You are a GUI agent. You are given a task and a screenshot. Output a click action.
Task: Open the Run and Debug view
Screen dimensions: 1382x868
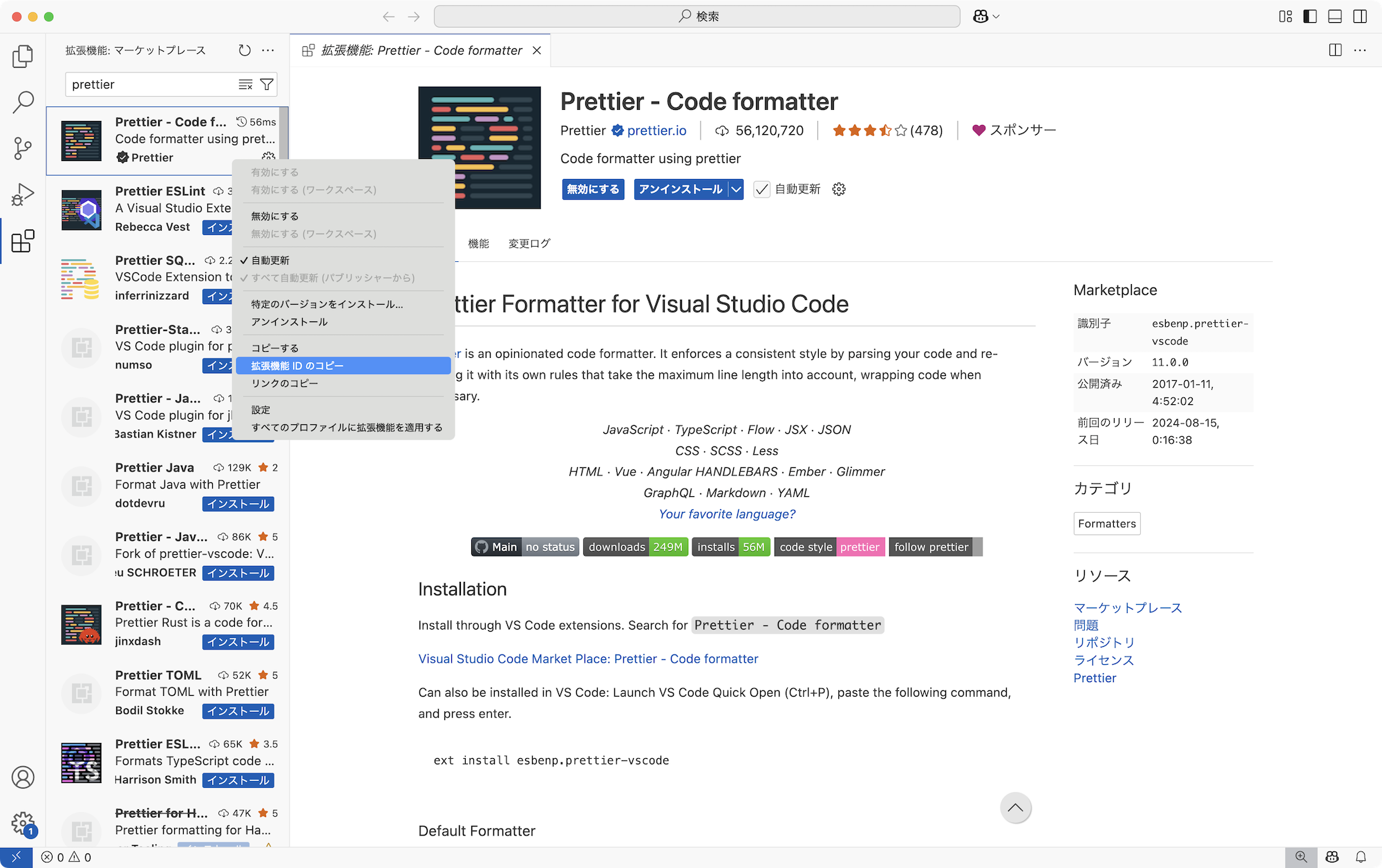(23, 194)
